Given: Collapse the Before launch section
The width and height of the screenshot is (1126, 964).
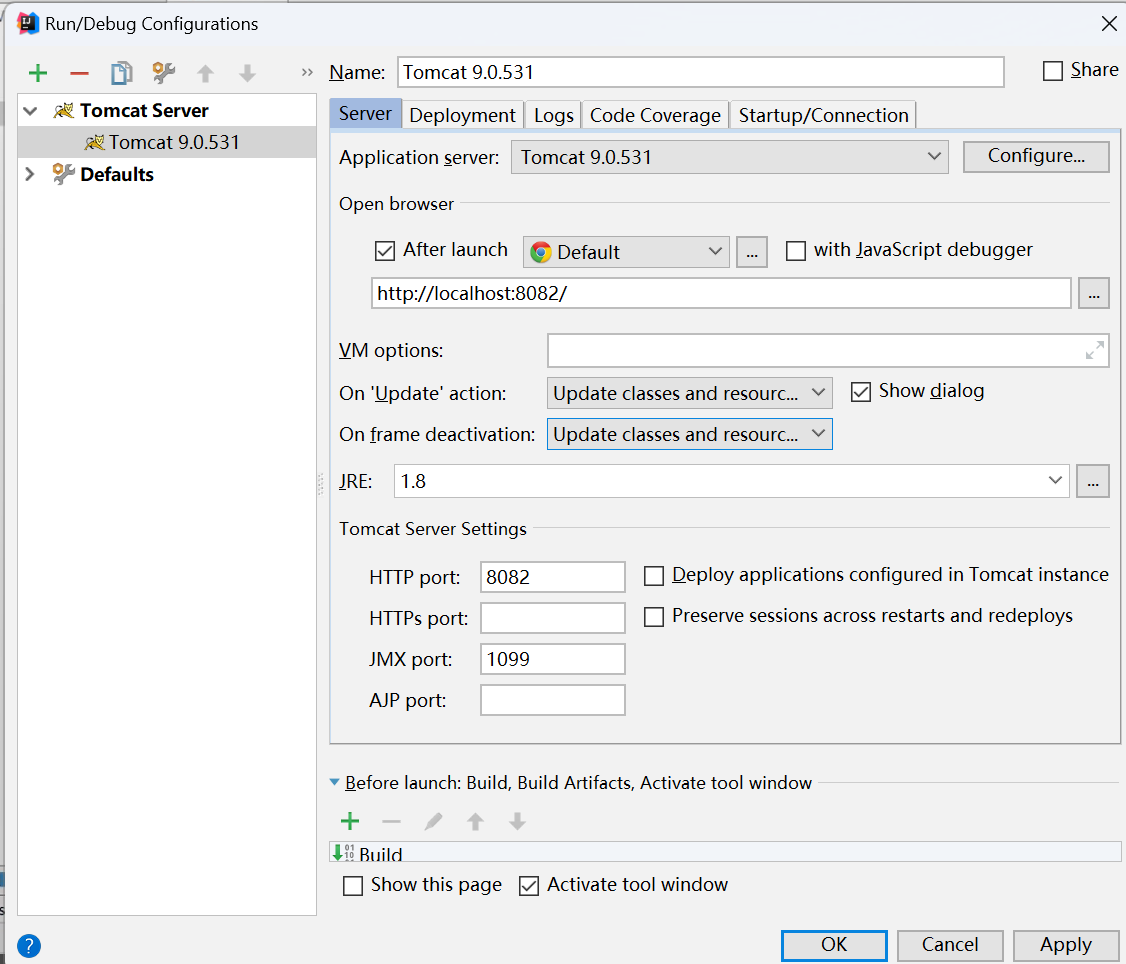Looking at the screenshot, I should pos(335,782).
